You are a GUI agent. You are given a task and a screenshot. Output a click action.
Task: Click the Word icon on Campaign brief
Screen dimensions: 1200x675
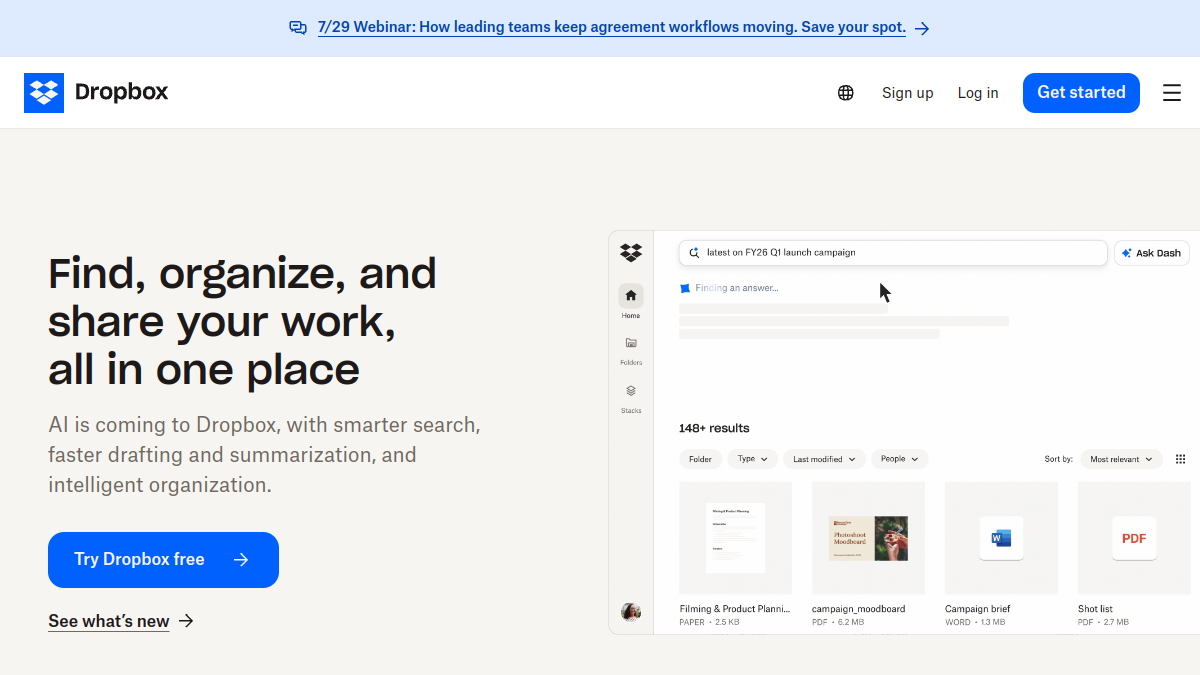click(1001, 538)
